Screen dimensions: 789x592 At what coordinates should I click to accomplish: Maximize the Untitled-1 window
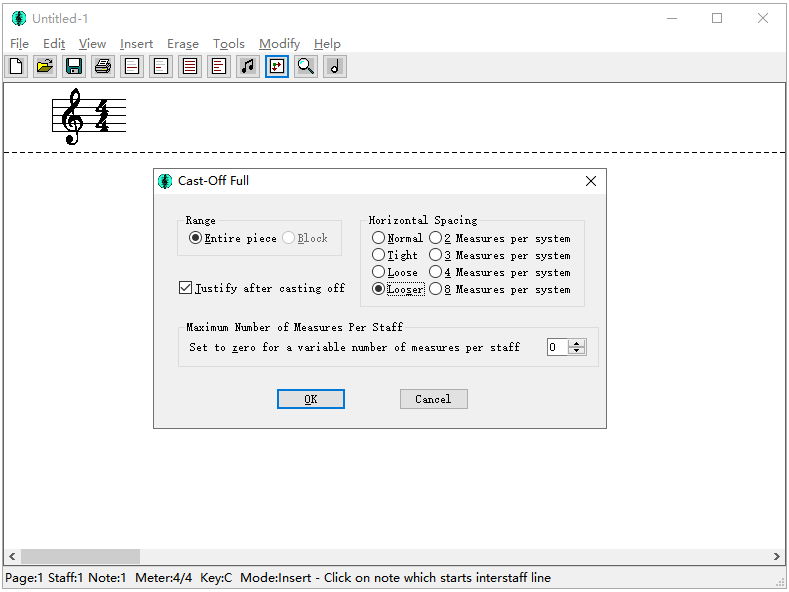(717, 18)
